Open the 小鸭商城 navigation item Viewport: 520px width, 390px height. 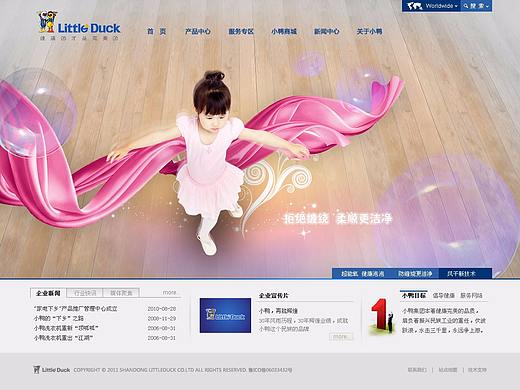(284, 31)
